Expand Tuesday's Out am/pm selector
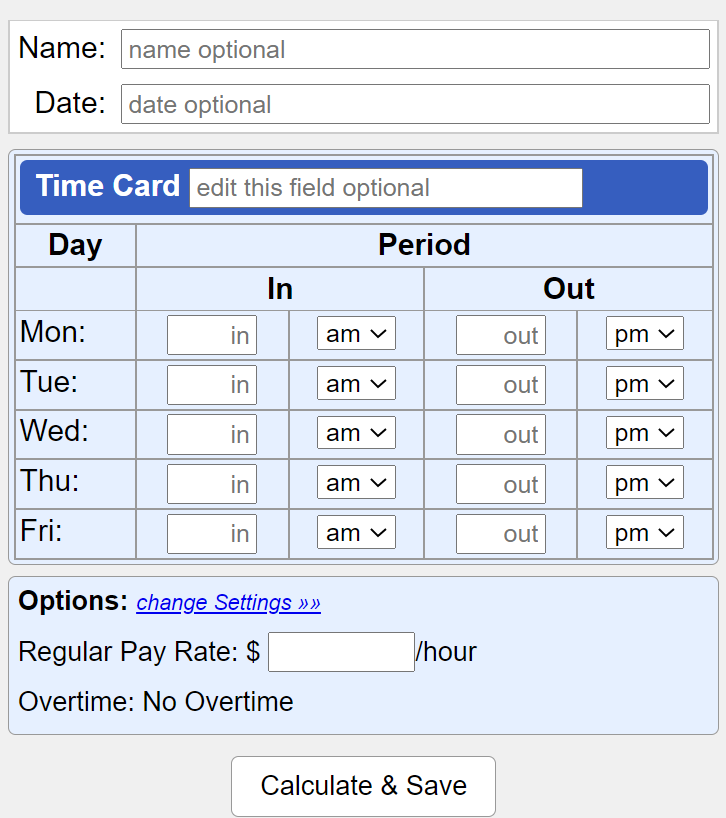This screenshot has height=818, width=726. coord(644,383)
